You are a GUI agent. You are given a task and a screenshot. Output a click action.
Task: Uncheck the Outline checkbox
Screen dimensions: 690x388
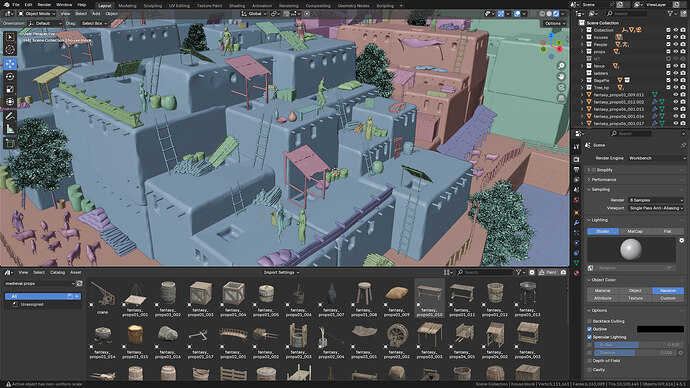(589, 329)
